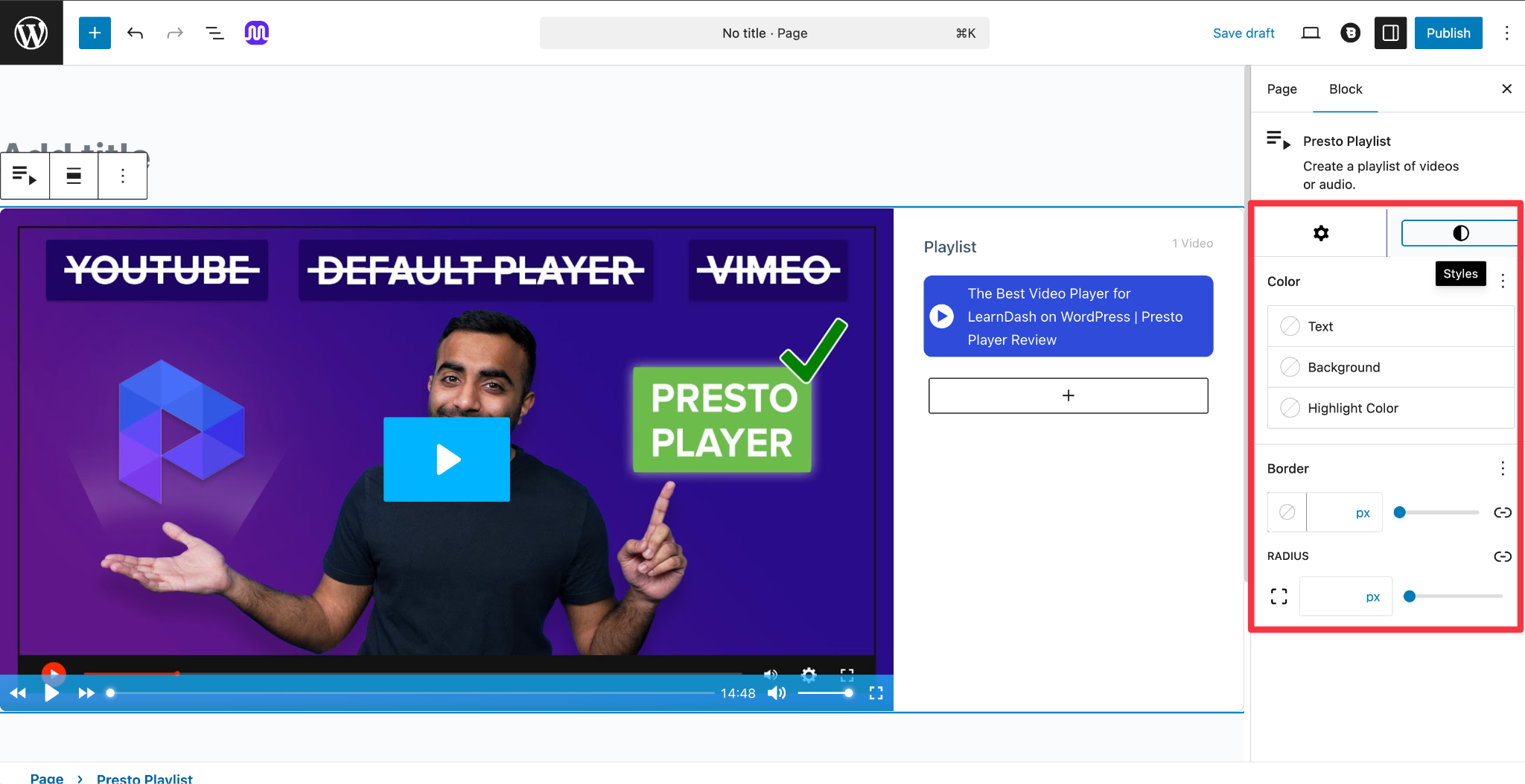This screenshot has height=784, width=1525.
Task: Open the document Overview panel
Action: click(x=214, y=33)
